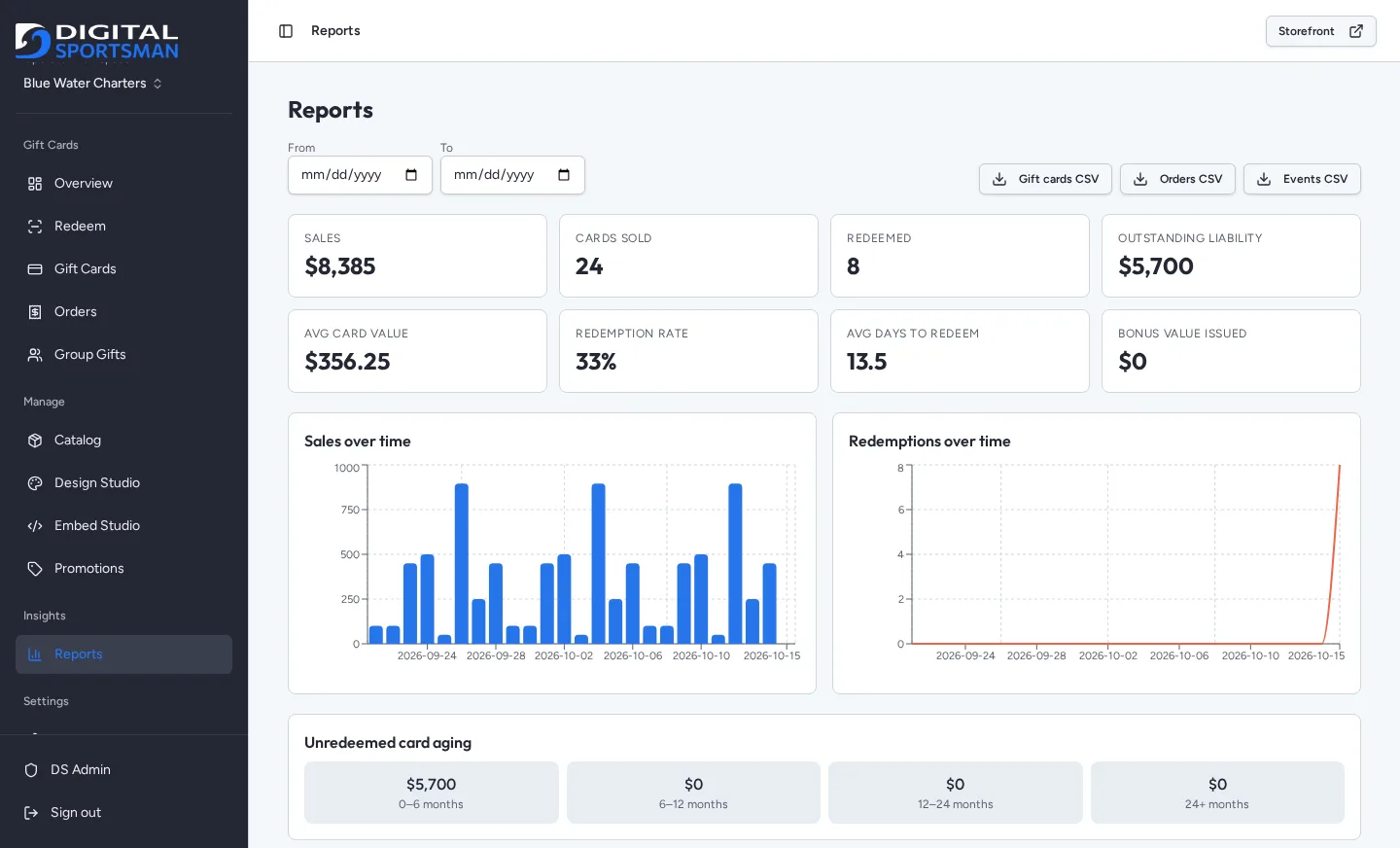Download the Gift cards CSV
Viewport: 1400px width, 848px height.
click(x=1045, y=179)
